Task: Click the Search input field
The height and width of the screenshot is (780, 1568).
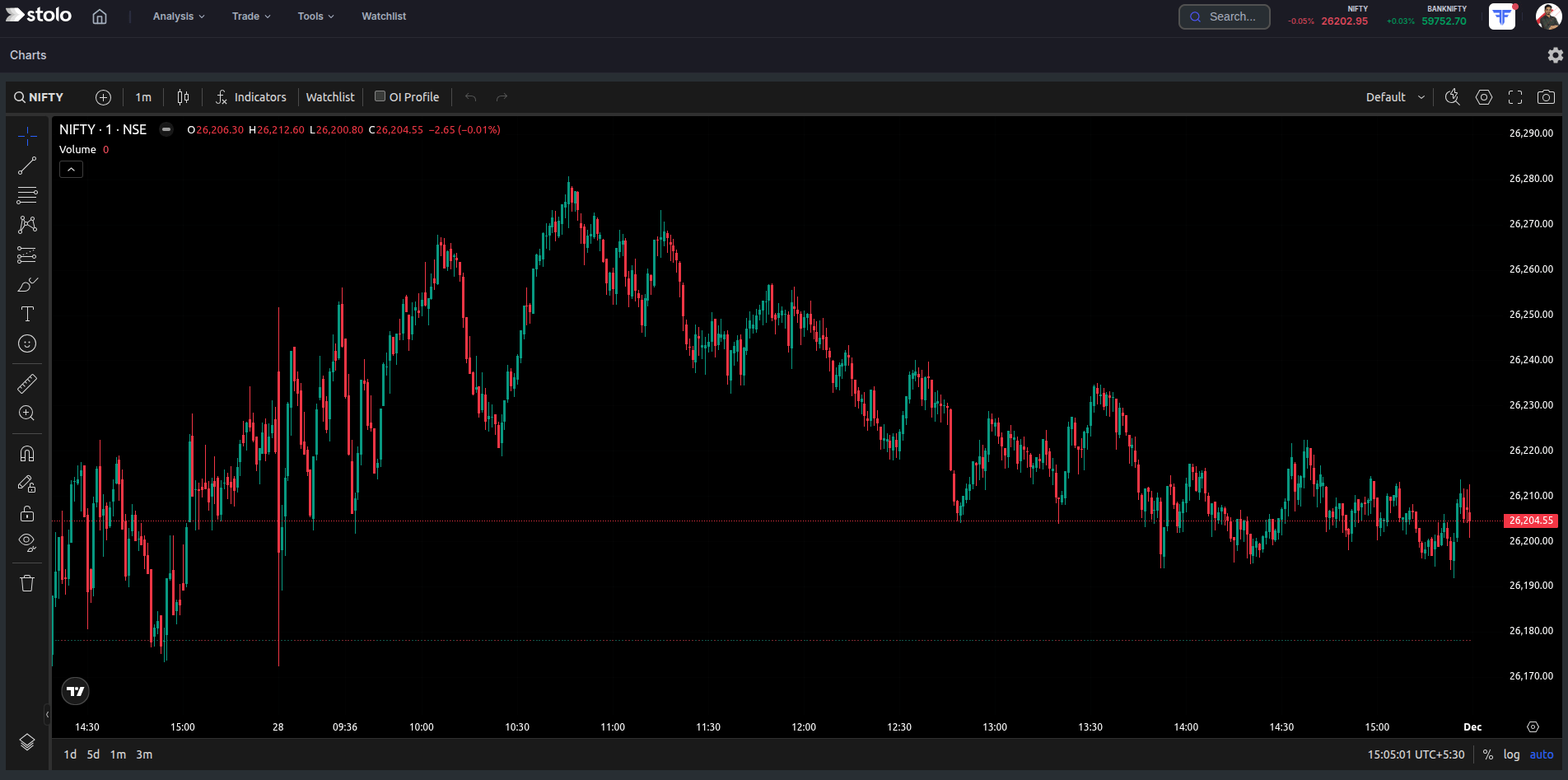Action: [1224, 16]
